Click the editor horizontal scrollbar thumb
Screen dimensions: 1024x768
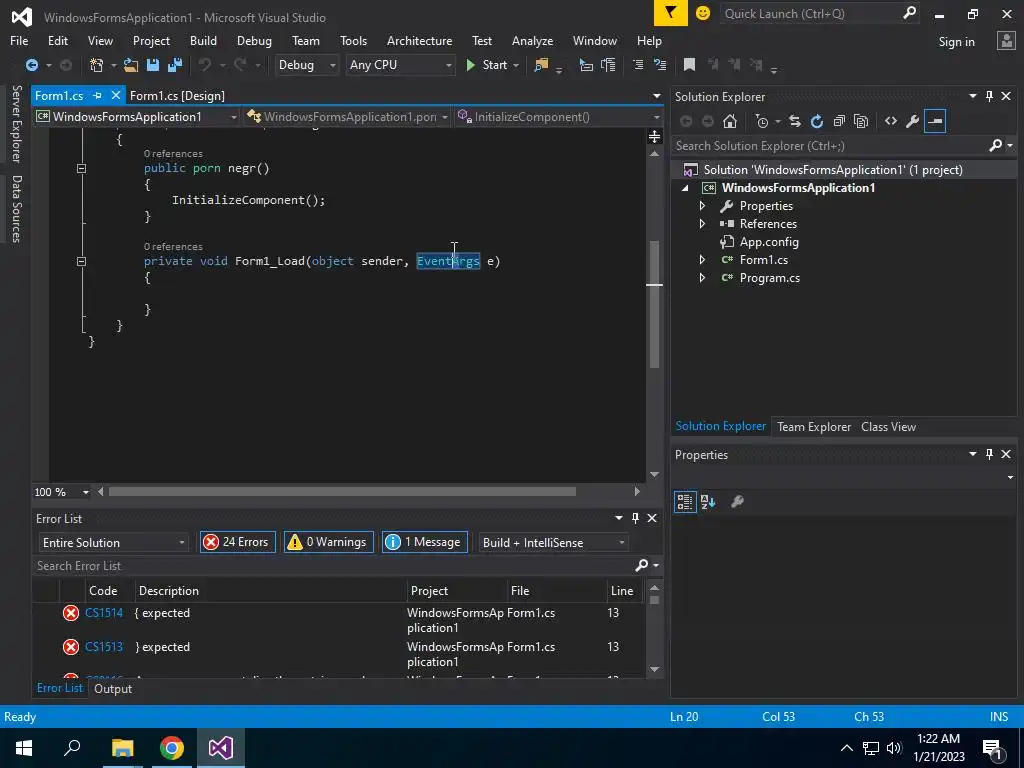coord(342,491)
